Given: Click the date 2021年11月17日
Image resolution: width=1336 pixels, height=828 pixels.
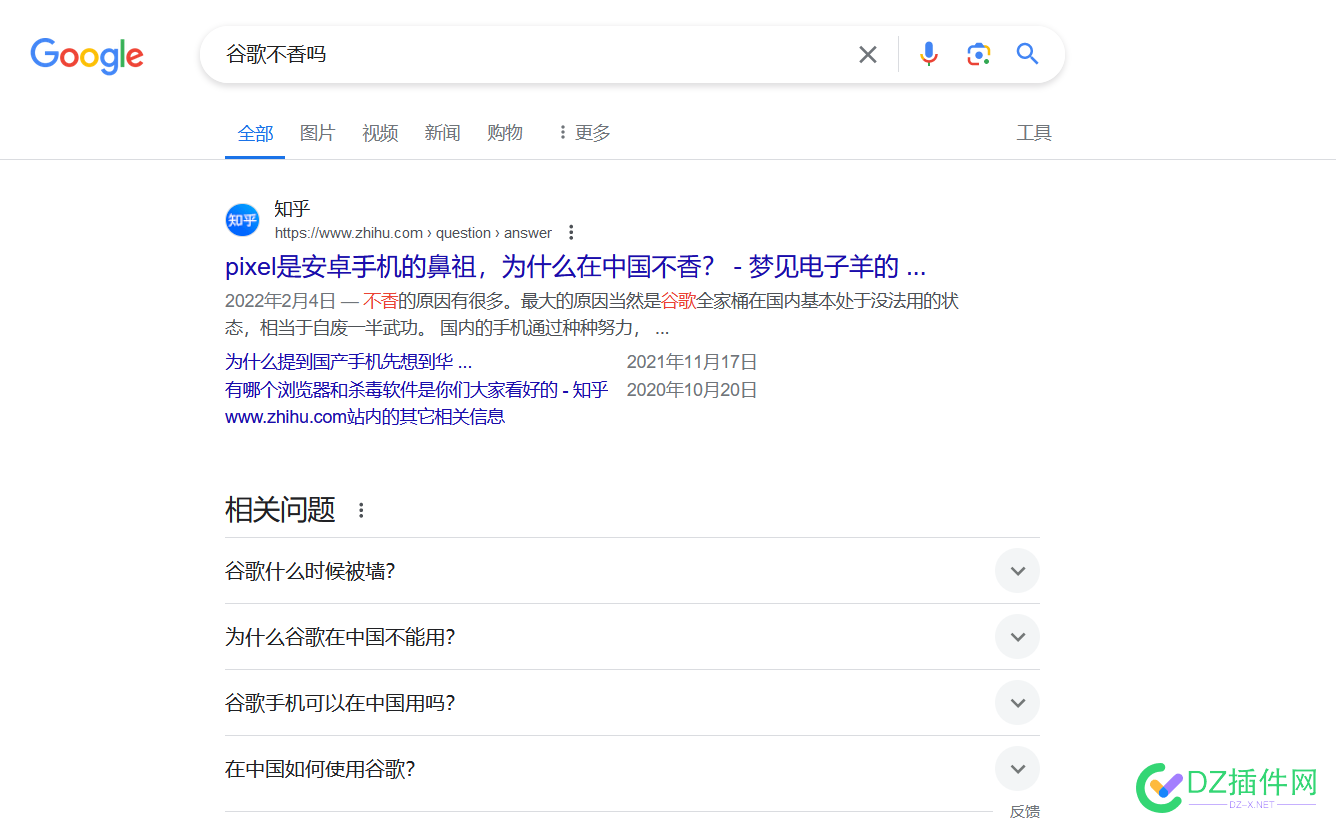Looking at the screenshot, I should coord(692,362).
